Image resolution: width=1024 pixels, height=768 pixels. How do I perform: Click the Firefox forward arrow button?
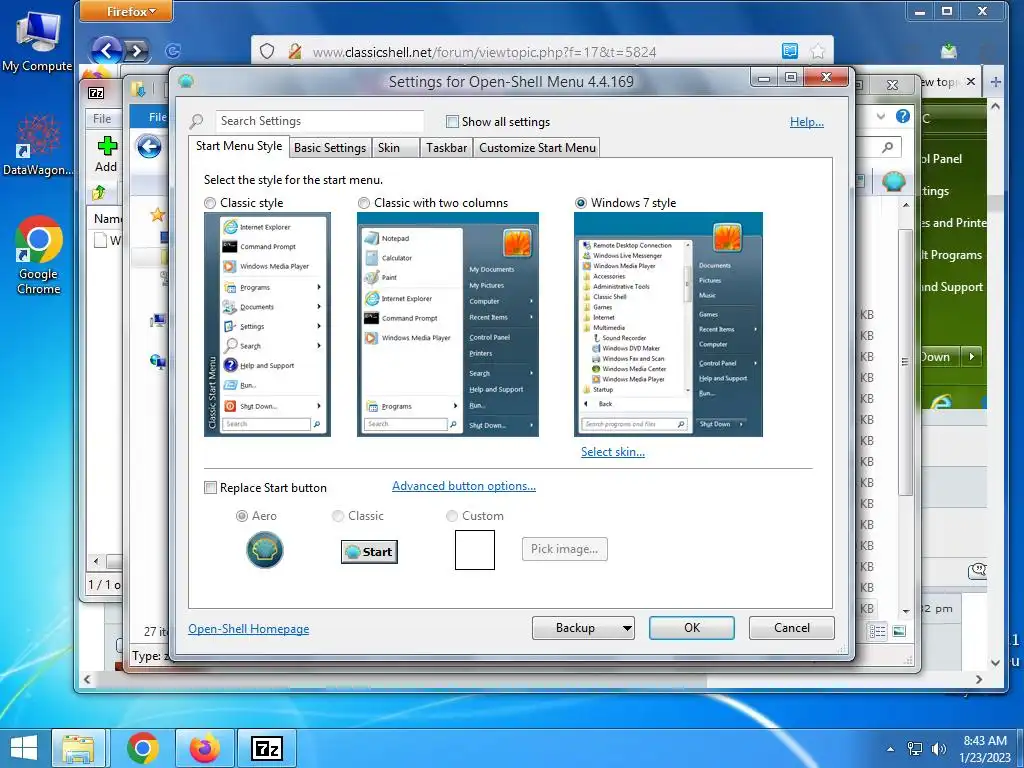pos(136,50)
